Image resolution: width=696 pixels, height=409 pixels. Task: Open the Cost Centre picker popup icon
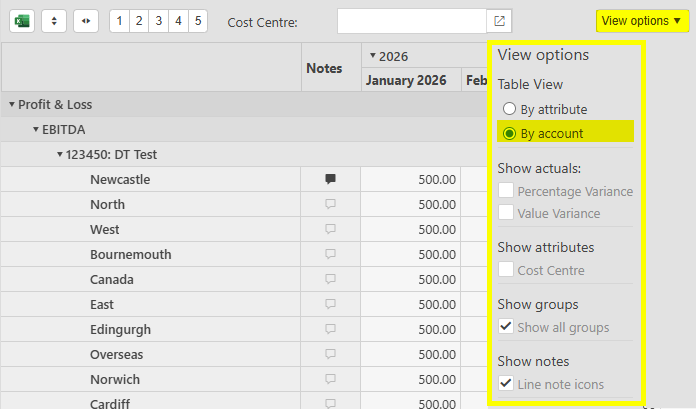499,21
